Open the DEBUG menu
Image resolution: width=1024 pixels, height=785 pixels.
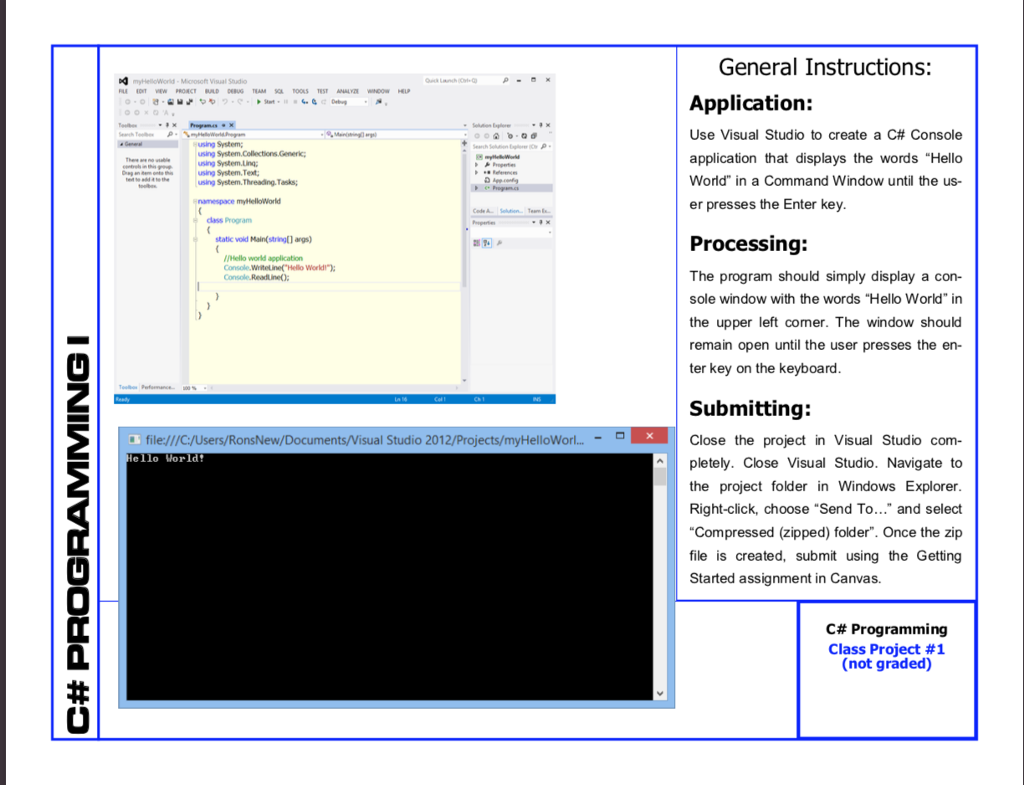coord(234,91)
